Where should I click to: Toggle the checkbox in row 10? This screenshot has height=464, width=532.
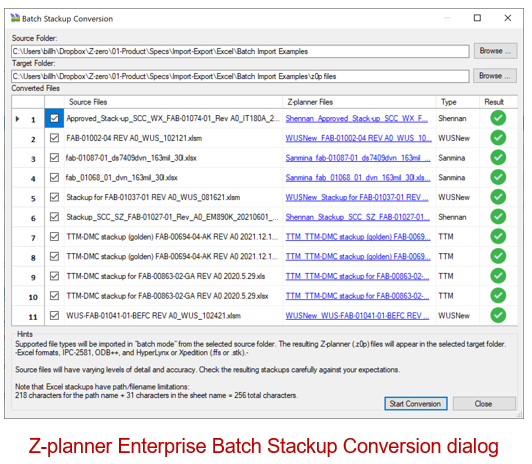pyautogui.click(x=54, y=295)
